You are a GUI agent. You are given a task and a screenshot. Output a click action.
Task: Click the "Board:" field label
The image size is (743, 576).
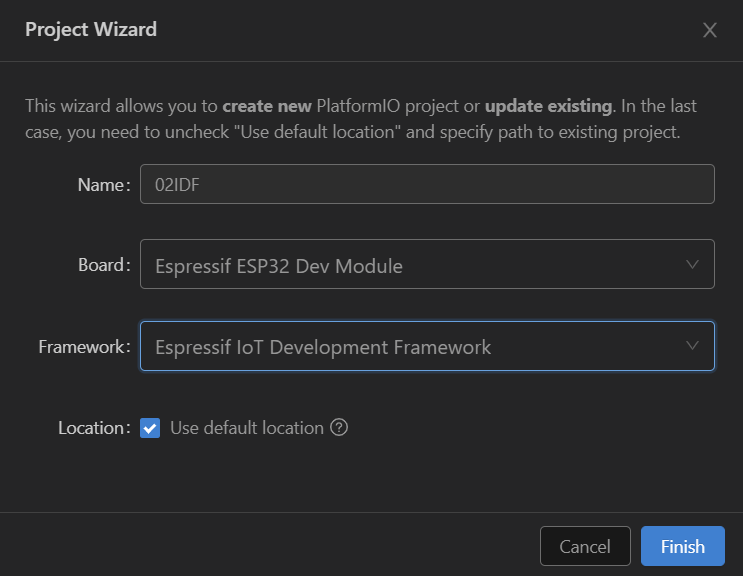(104, 265)
